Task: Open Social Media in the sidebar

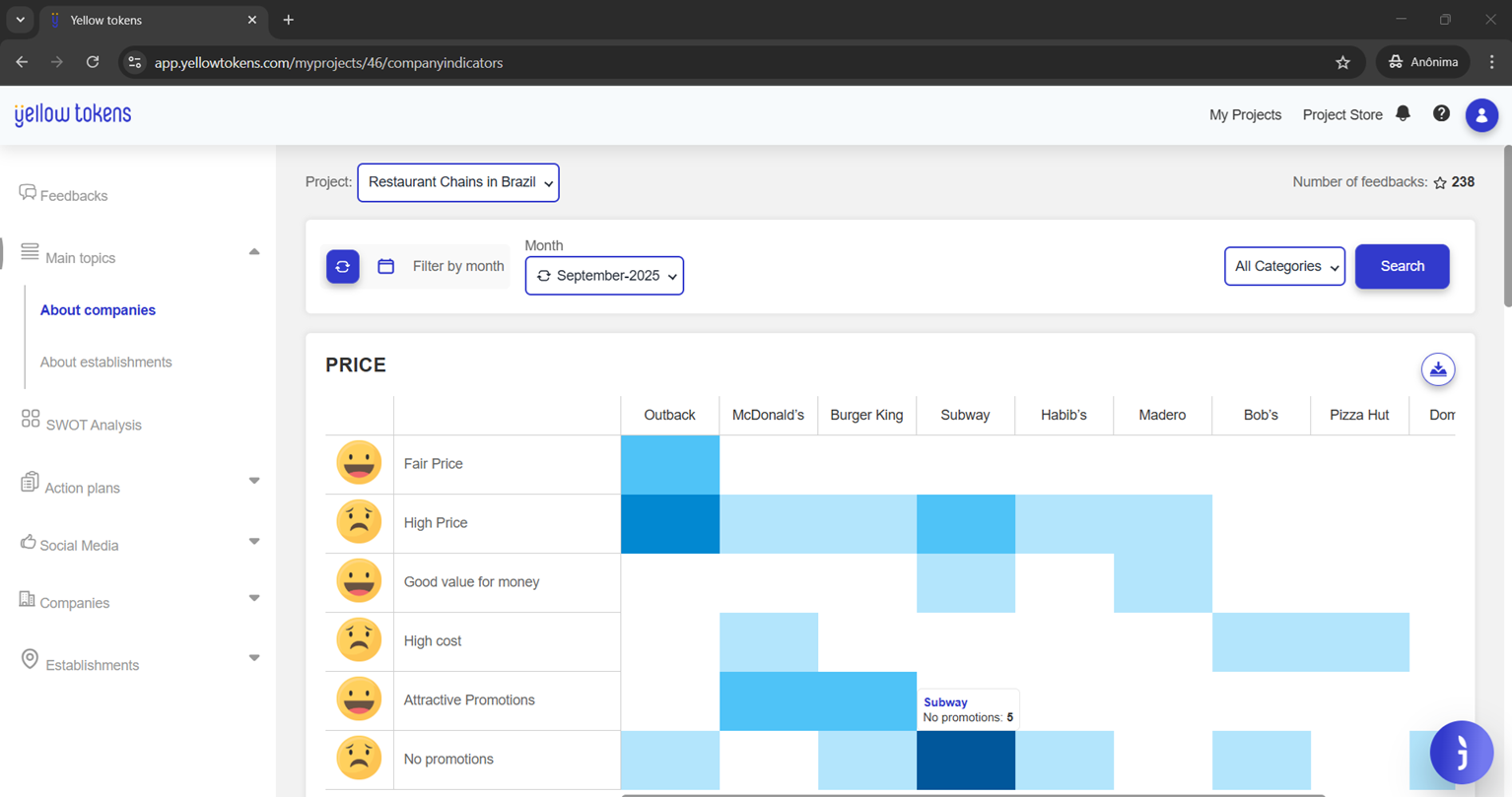Action: 79,546
